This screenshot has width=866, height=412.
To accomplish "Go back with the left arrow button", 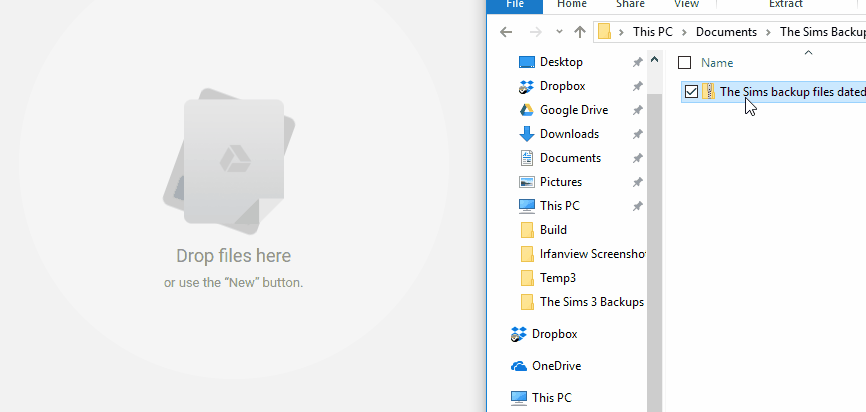I will point(506,32).
